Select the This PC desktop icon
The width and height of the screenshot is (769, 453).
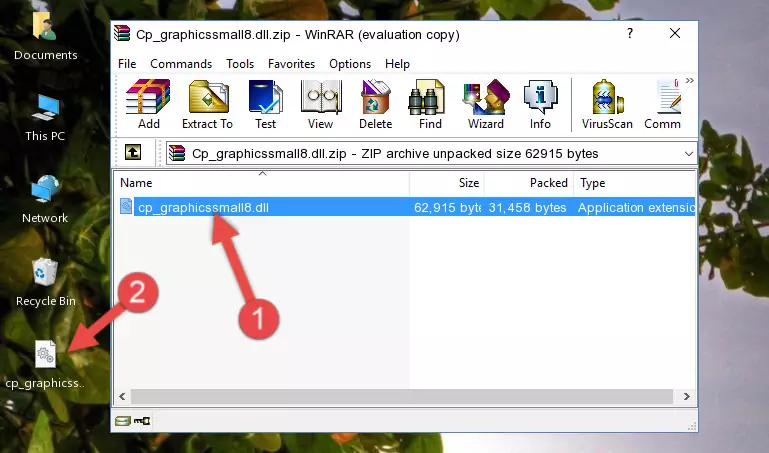click(45, 118)
